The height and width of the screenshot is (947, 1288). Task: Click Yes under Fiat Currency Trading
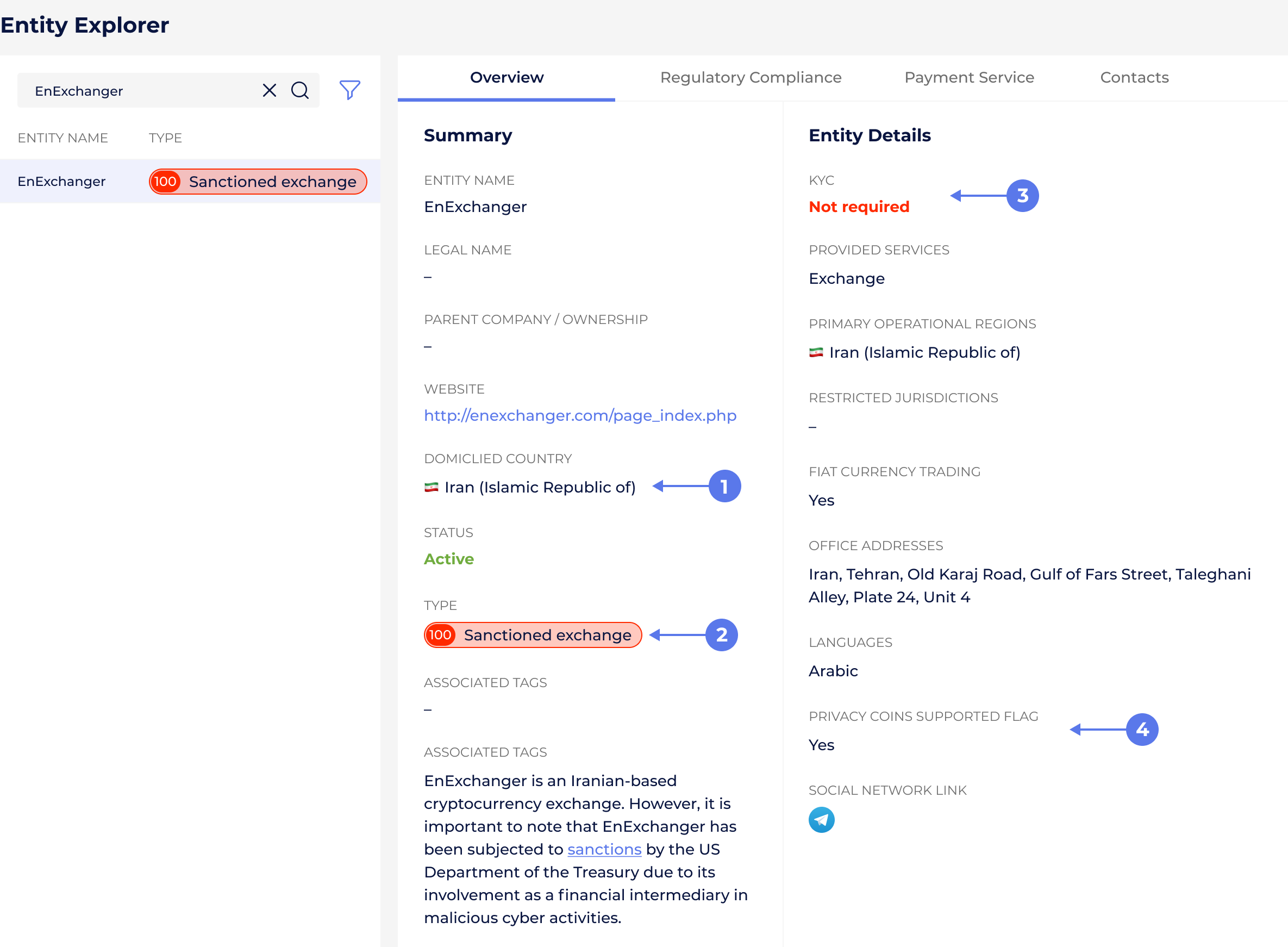(x=821, y=501)
